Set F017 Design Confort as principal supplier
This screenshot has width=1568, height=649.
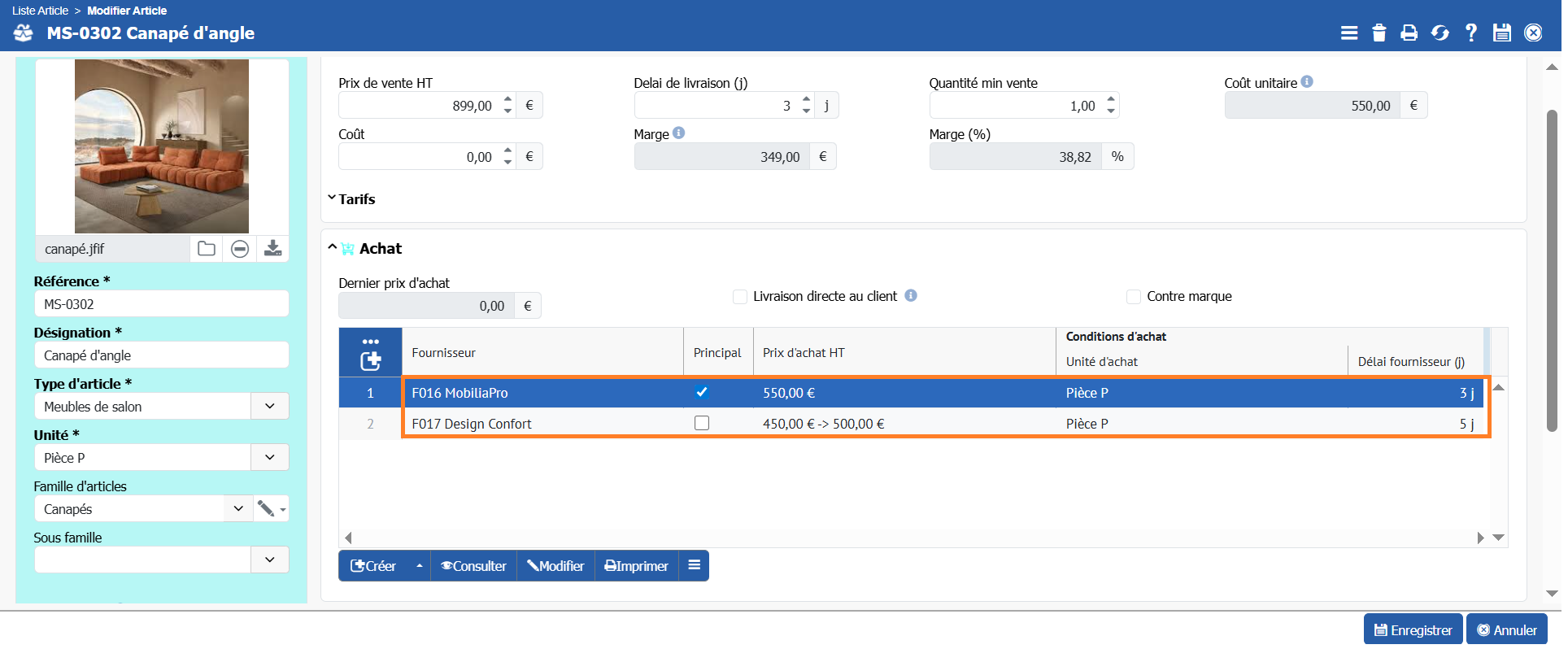[x=702, y=424]
